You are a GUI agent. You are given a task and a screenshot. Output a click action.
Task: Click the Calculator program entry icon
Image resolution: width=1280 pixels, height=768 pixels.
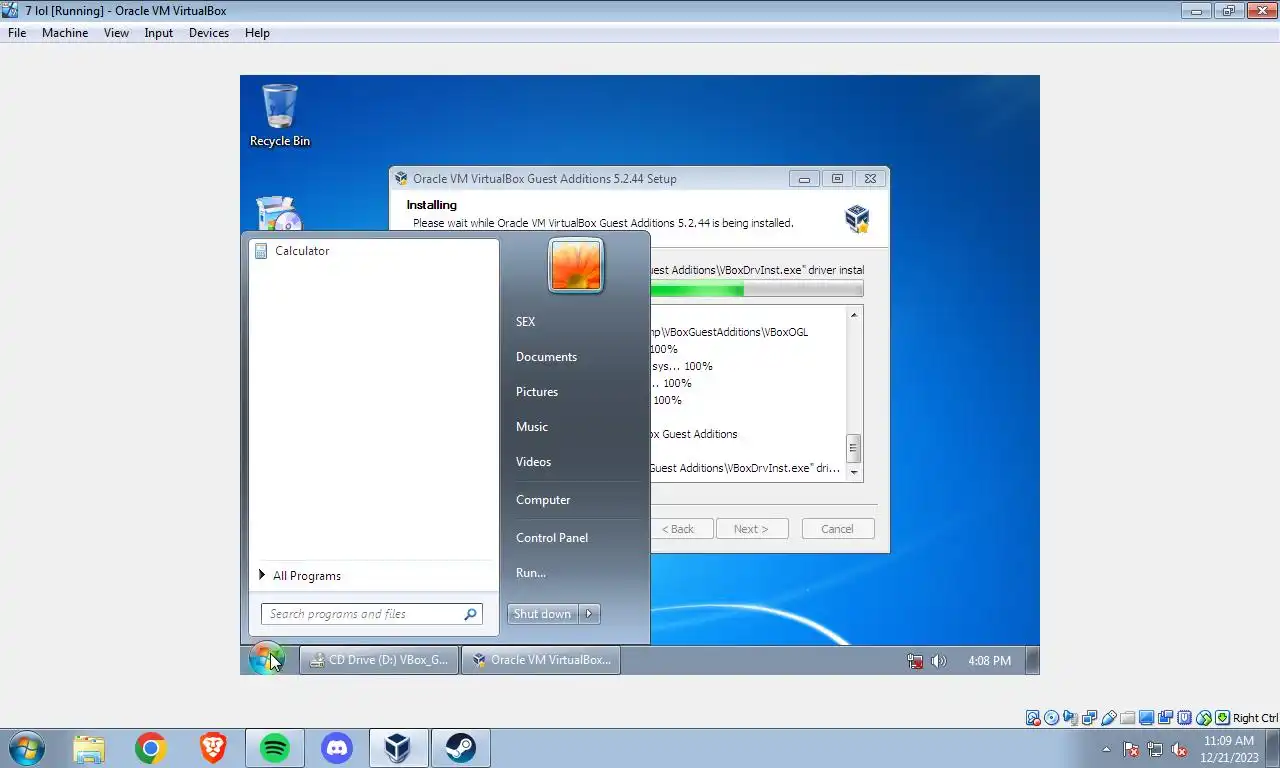click(261, 251)
